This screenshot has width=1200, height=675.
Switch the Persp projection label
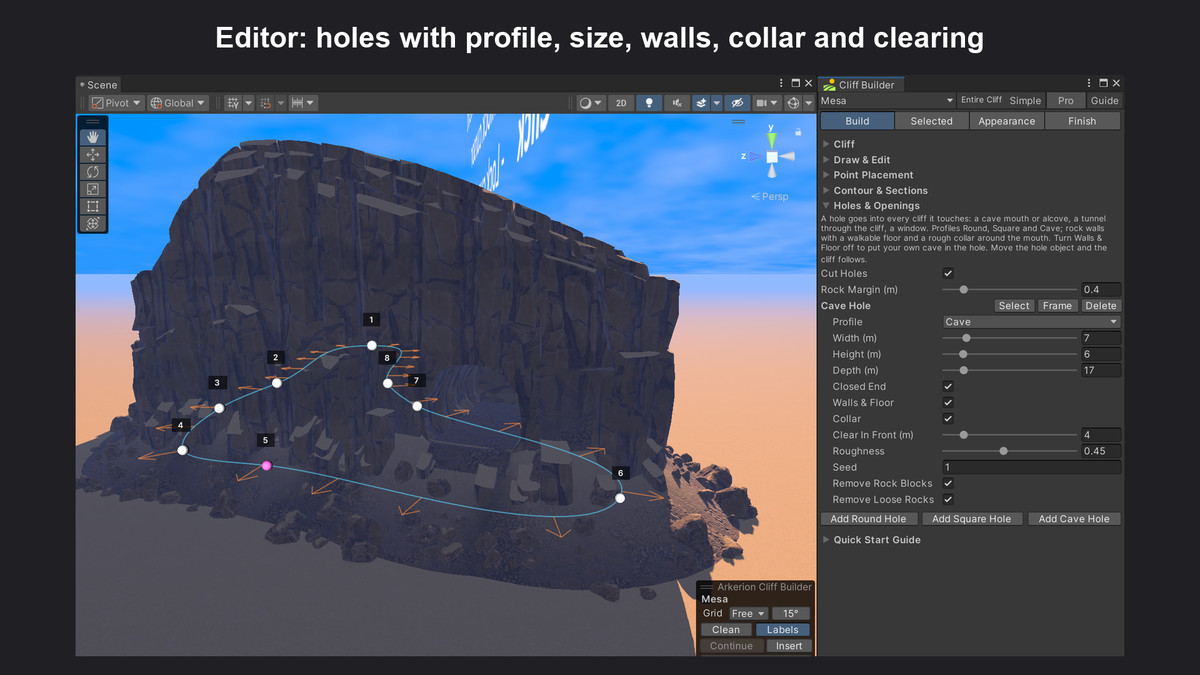(x=771, y=196)
